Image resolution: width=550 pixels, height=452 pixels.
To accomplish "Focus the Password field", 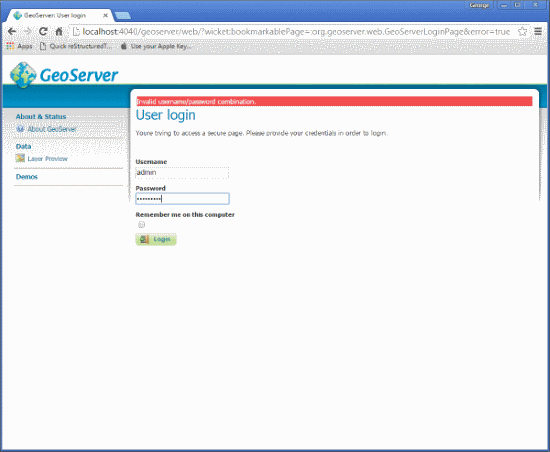I will pos(182,199).
